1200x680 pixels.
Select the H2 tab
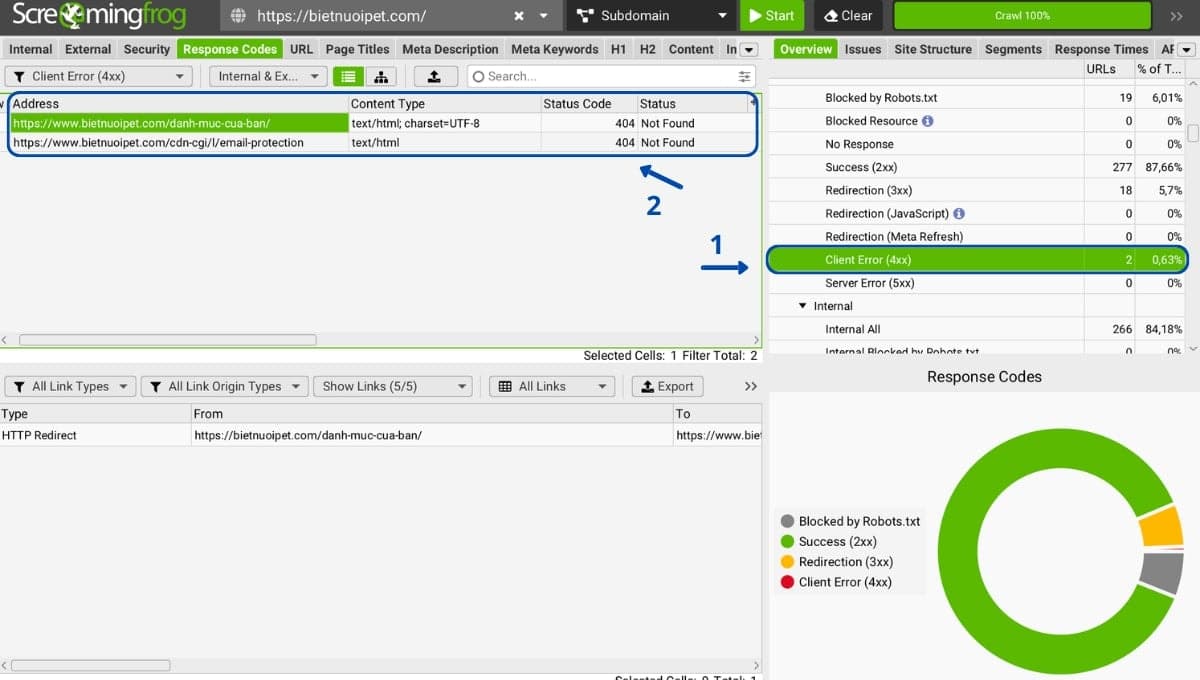point(648,49)
